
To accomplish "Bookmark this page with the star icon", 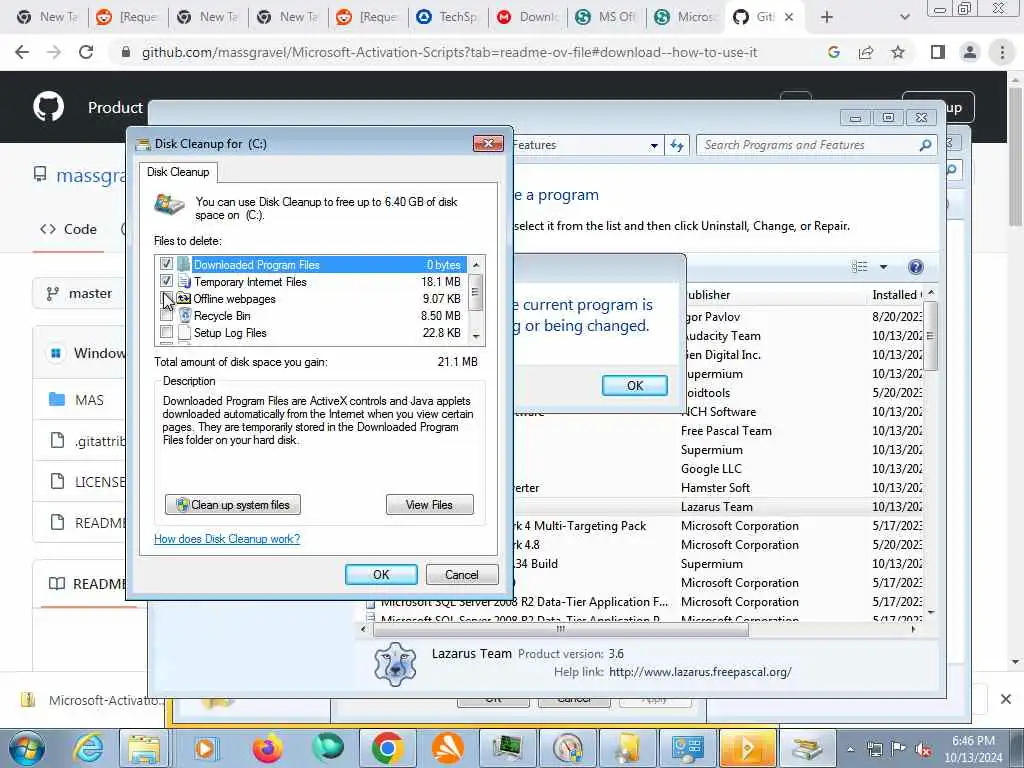I will (898, 52).
